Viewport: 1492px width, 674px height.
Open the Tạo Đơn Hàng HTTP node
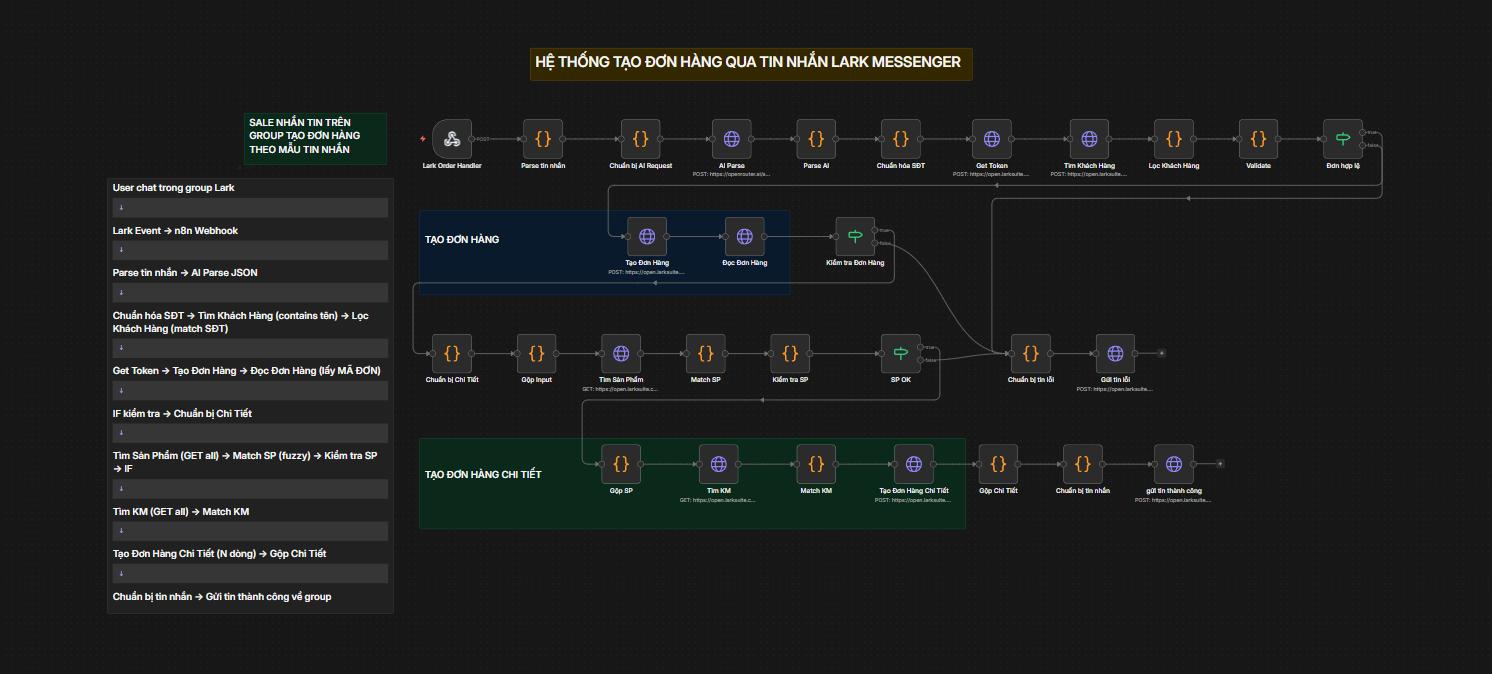pyautogui.click(x=647, y=237)
